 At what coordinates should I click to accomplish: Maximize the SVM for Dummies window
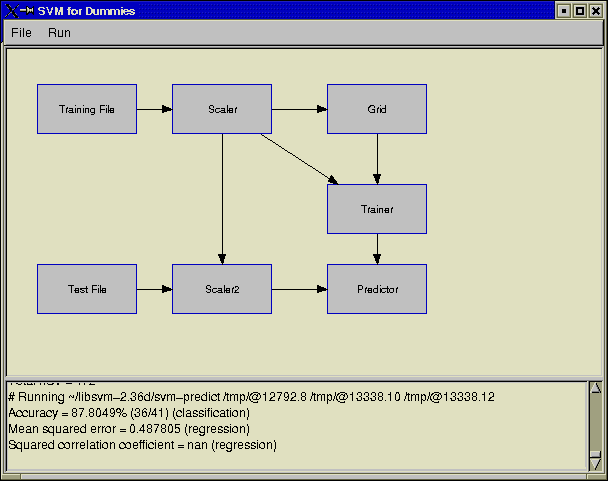579,10
